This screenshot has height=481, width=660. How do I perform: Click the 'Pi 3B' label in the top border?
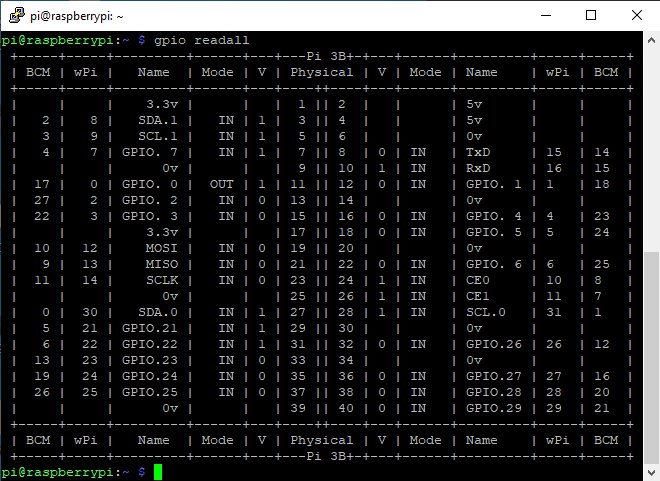[326, 56]
